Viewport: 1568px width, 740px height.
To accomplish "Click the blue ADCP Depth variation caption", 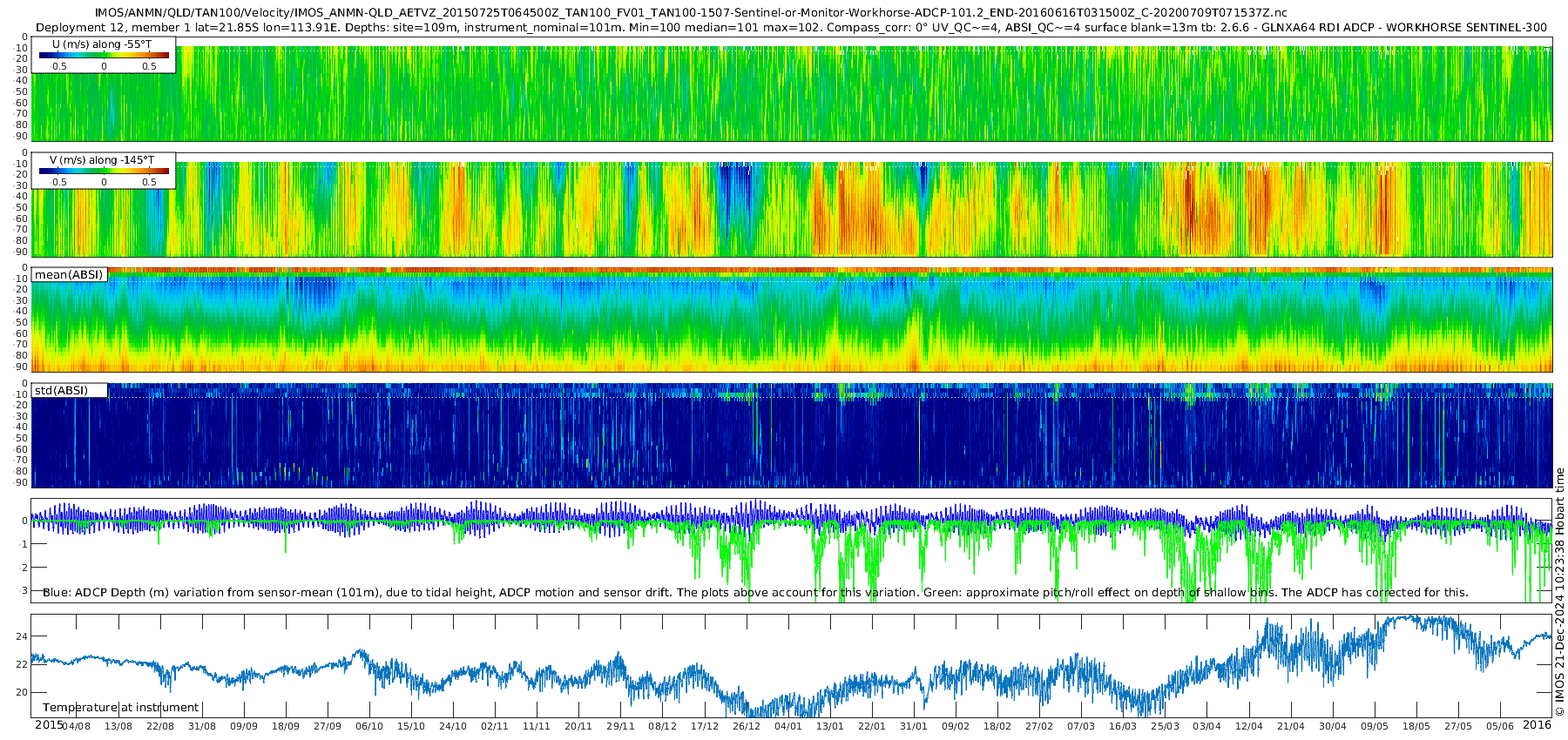I will [x=756, y=592].
